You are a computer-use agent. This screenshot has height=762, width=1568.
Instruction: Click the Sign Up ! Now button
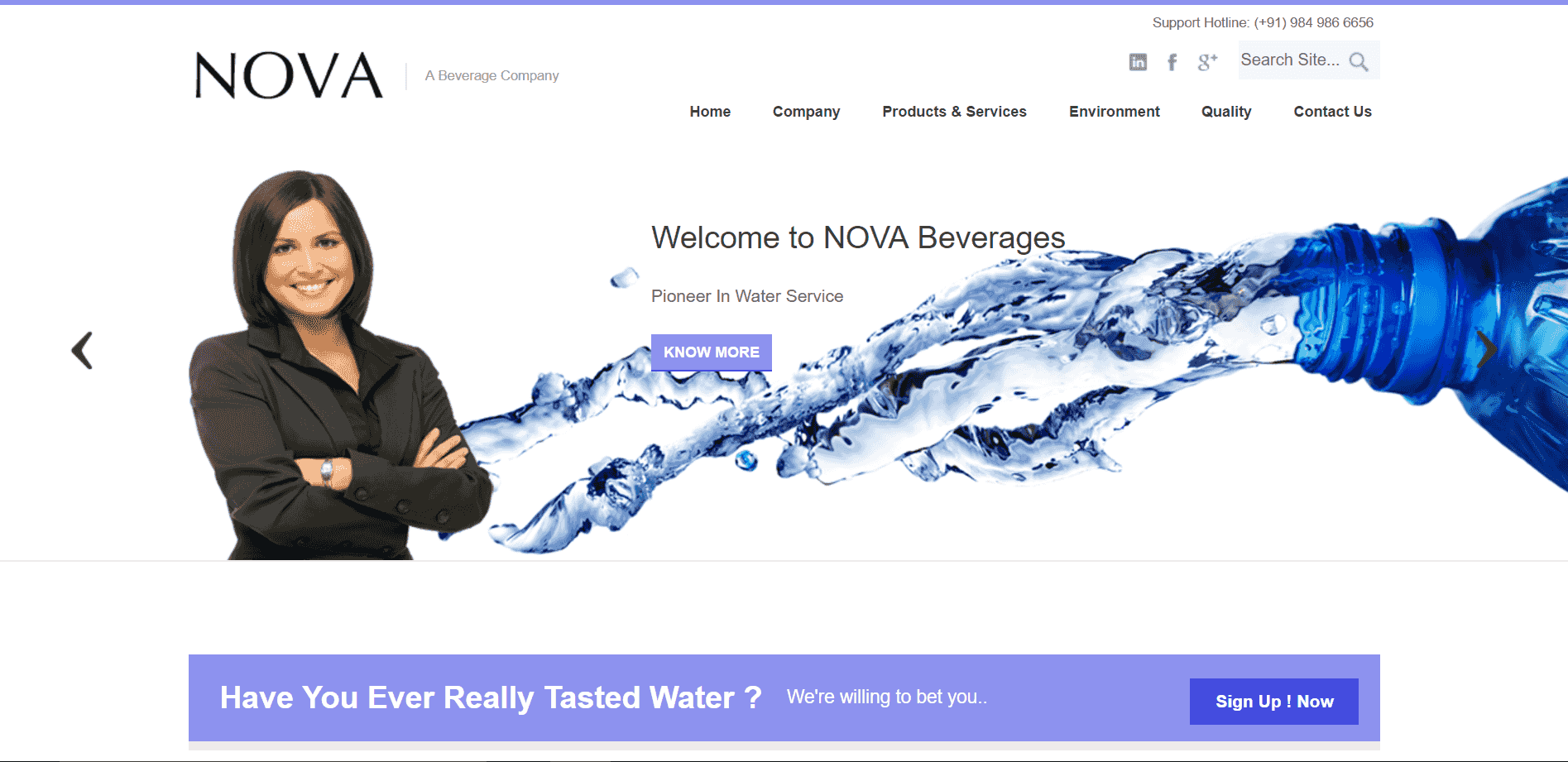pos(1274,702)
